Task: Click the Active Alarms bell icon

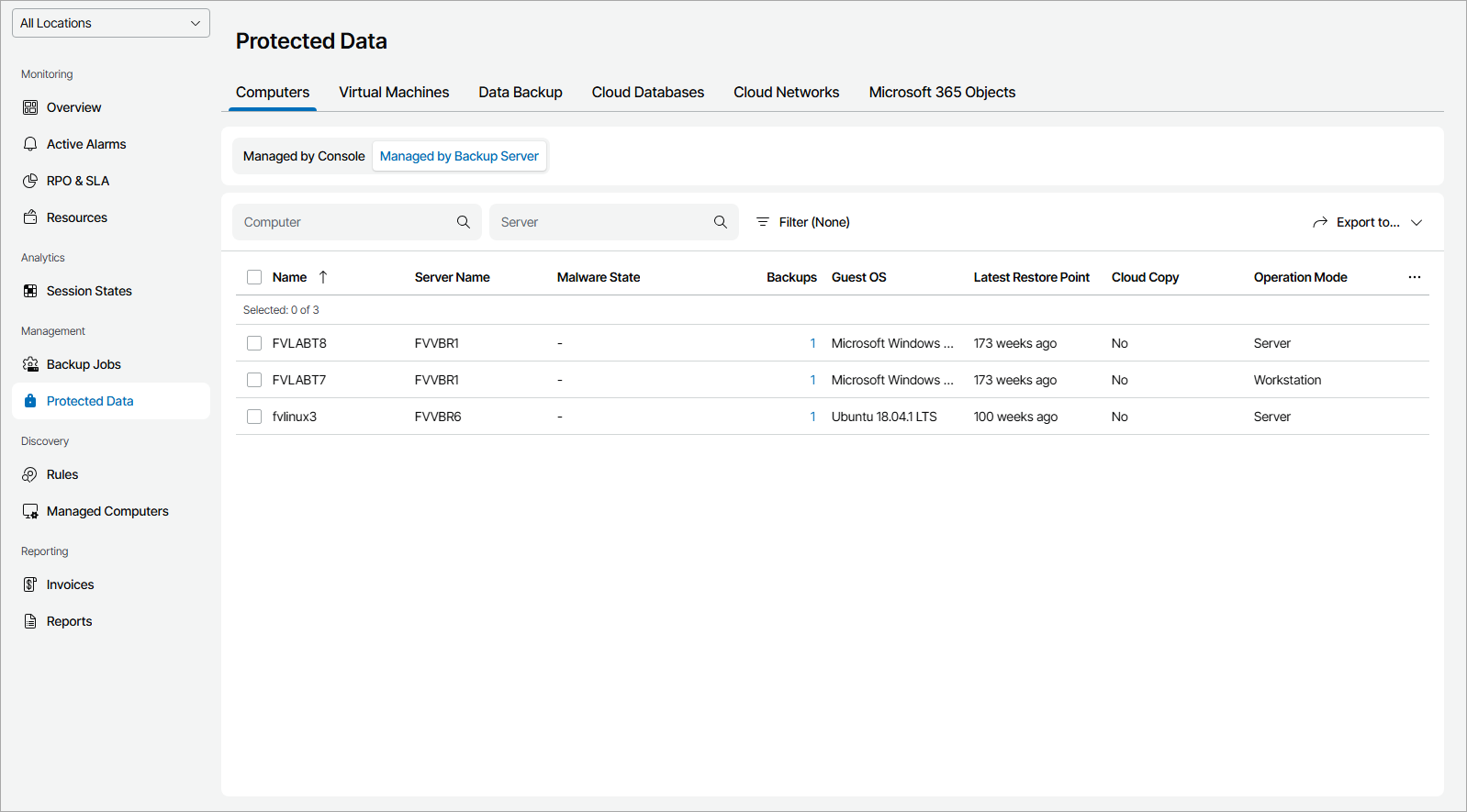Action: pos(30,144)
